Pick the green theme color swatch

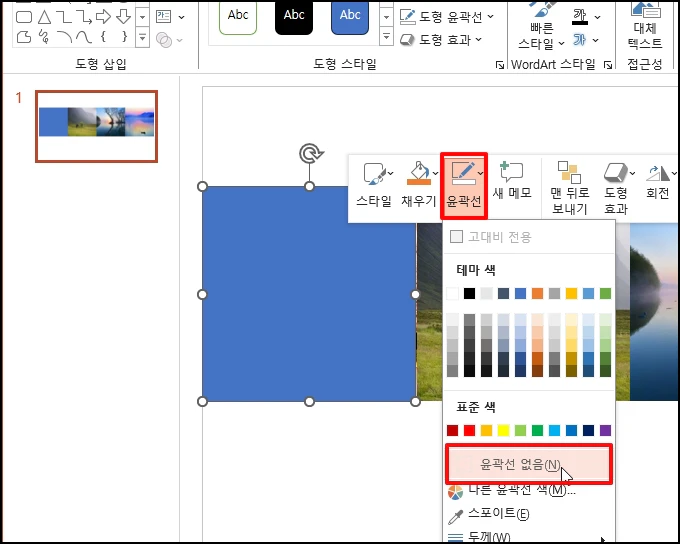click(x=605, y=294)
